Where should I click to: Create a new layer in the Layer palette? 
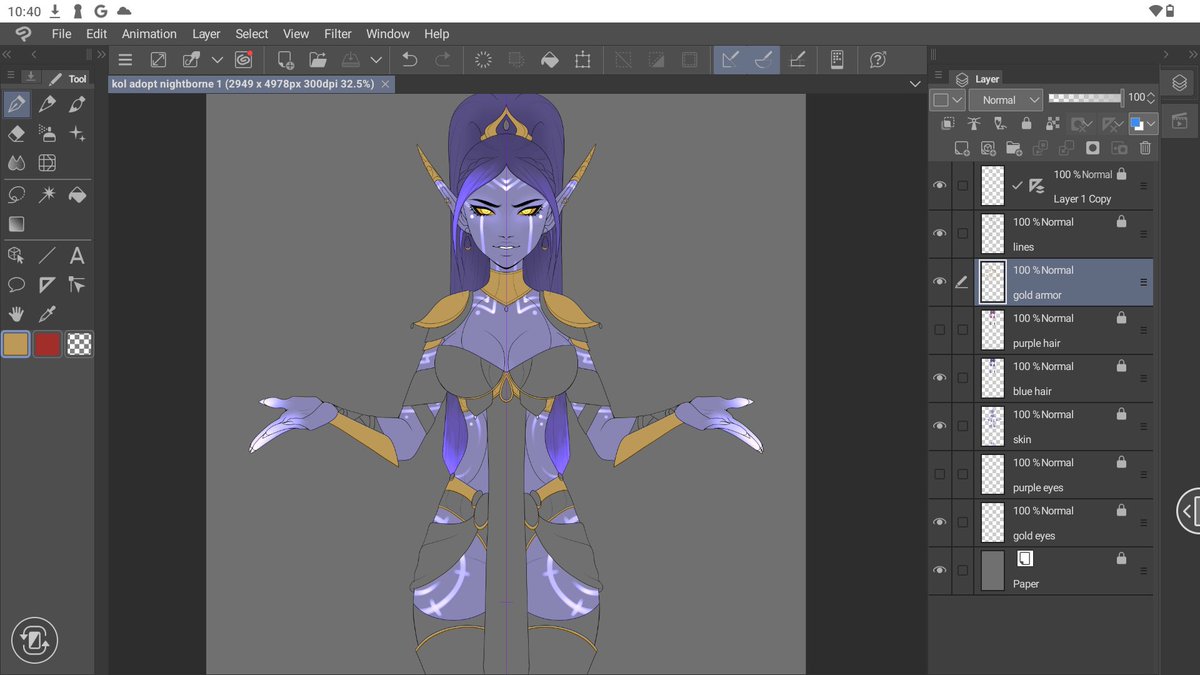[x=962, y=148]
